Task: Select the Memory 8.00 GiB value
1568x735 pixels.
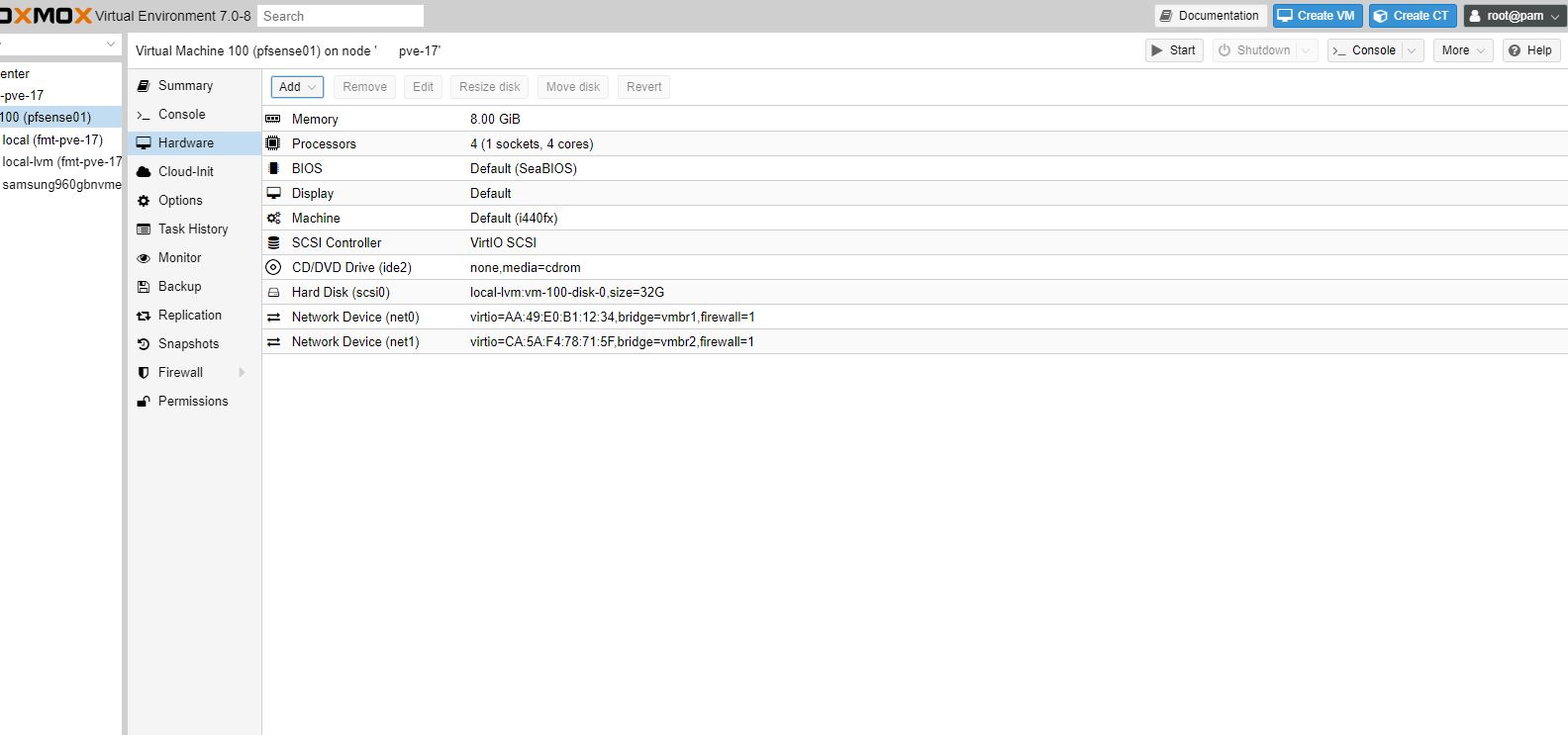Action: point(495,119)
